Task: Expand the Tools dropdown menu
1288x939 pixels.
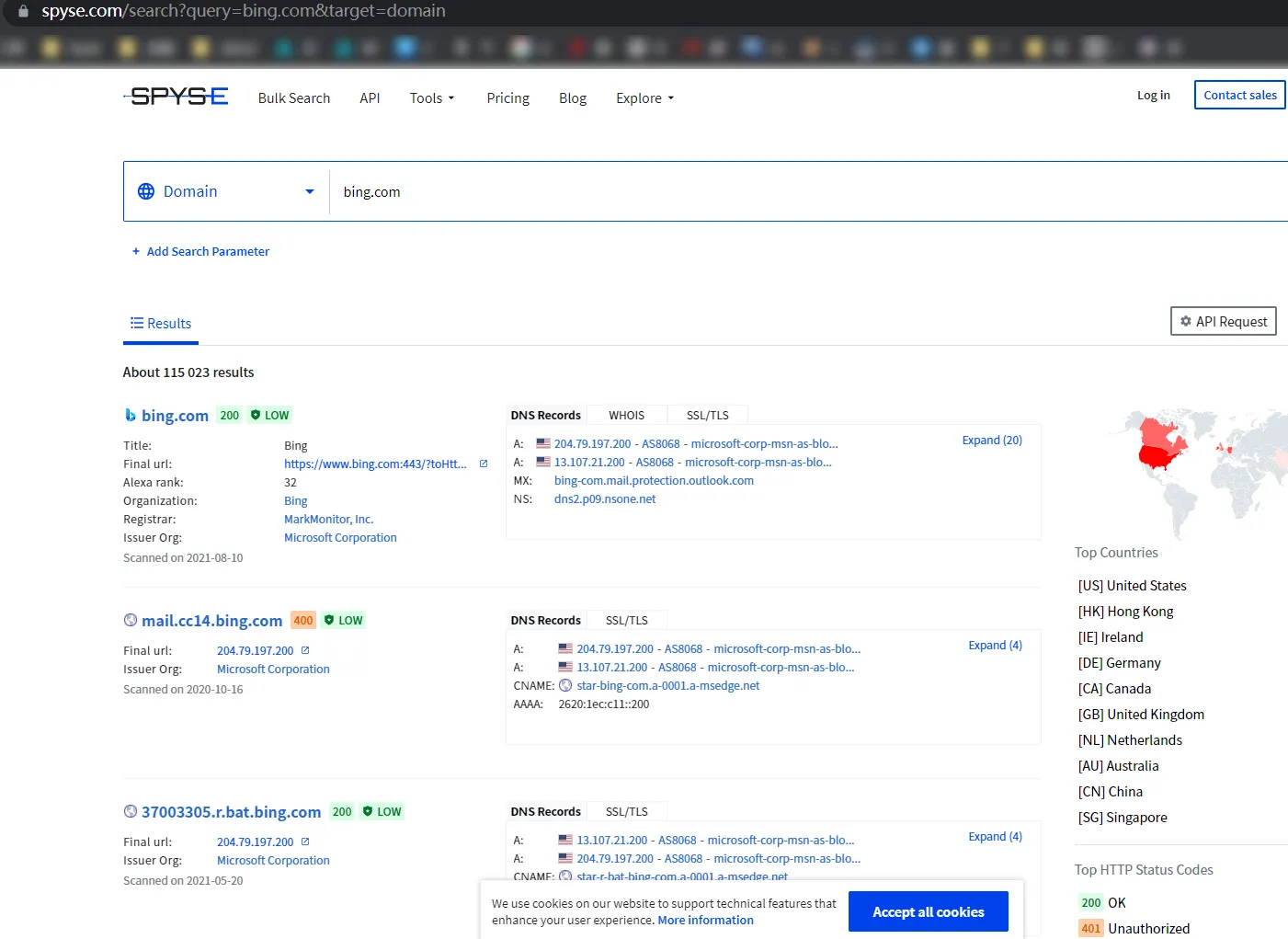Action: click(432, 97)
